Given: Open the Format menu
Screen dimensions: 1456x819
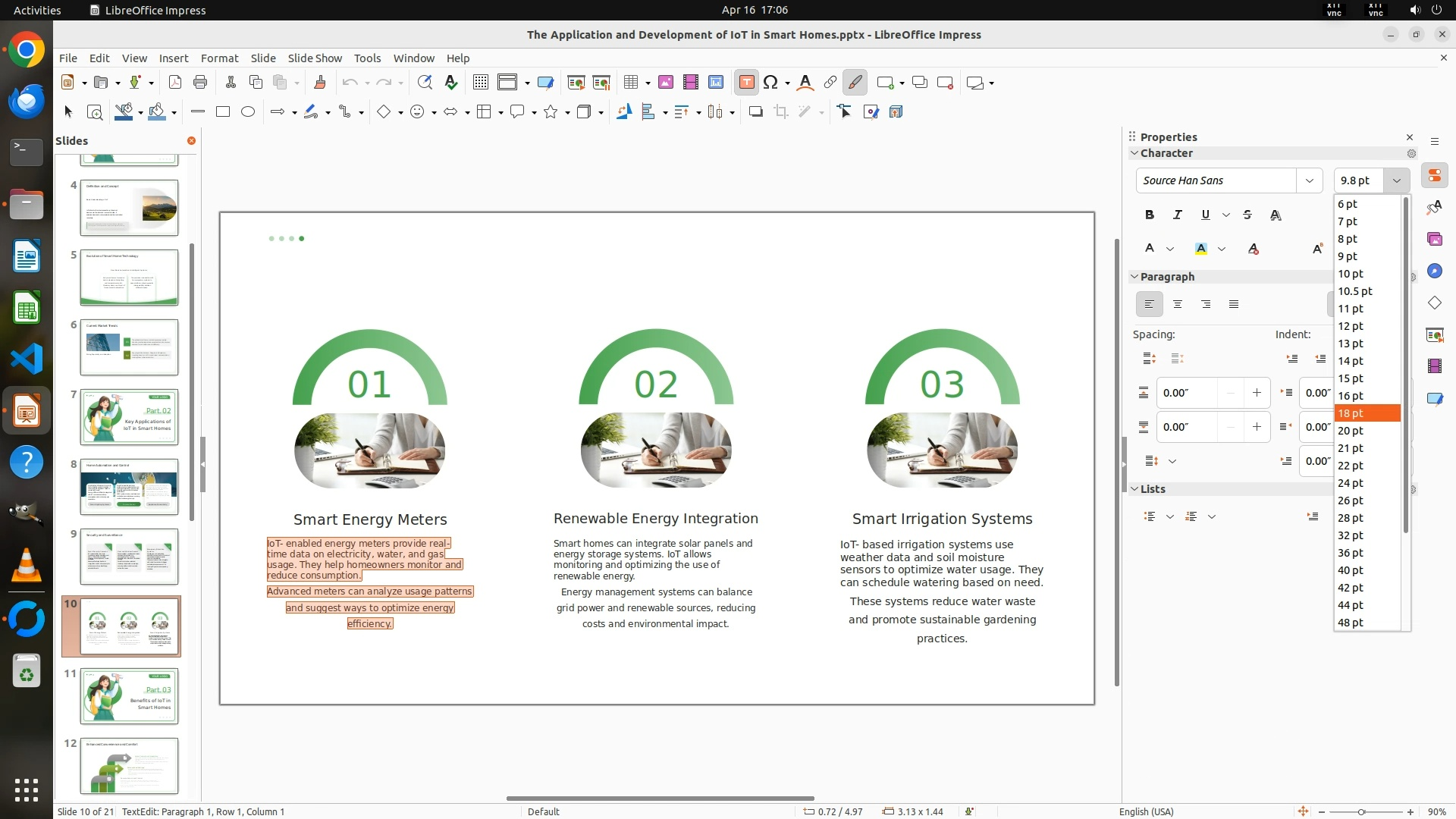Looking at the screenshot, I should coord(219,58).
